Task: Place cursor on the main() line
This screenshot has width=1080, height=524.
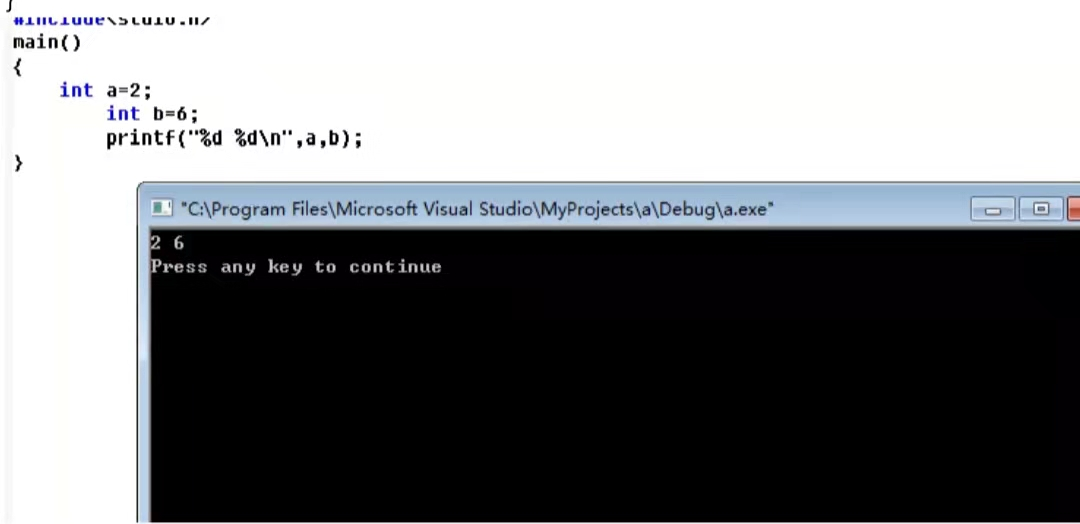Action: point(47,43)
